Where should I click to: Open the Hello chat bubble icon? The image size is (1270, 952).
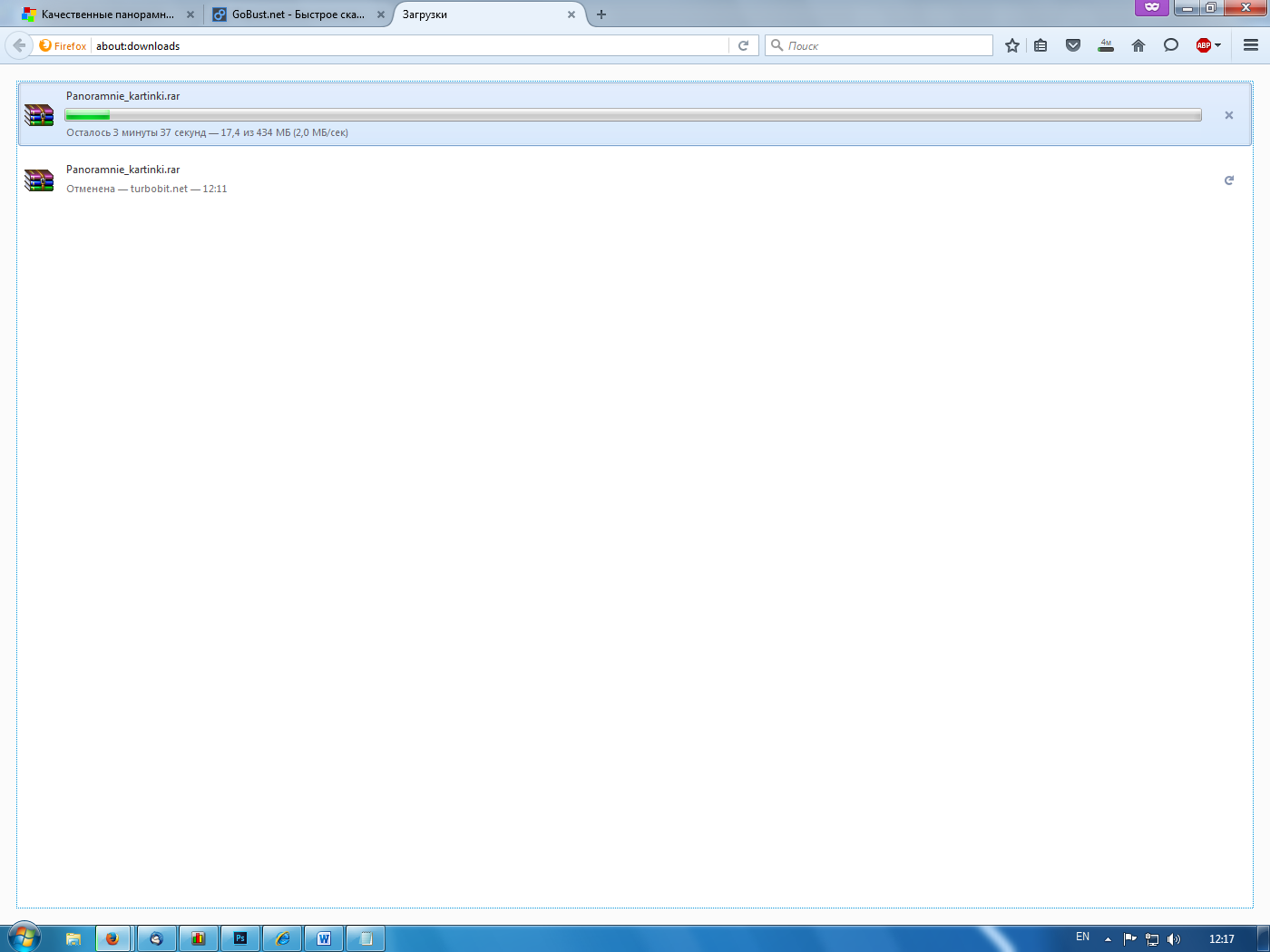(1171, 45)
